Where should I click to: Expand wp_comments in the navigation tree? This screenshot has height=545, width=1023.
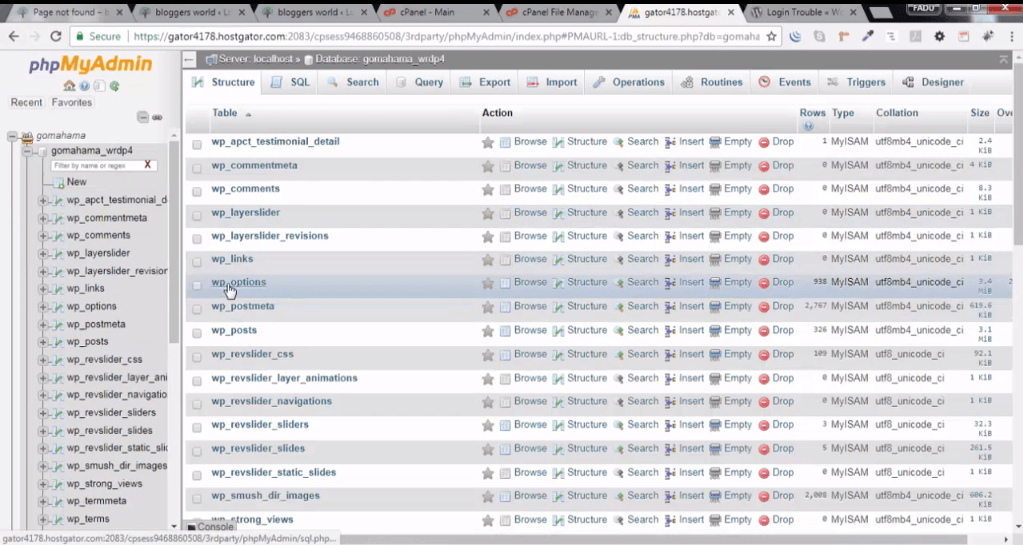(42, 236)
